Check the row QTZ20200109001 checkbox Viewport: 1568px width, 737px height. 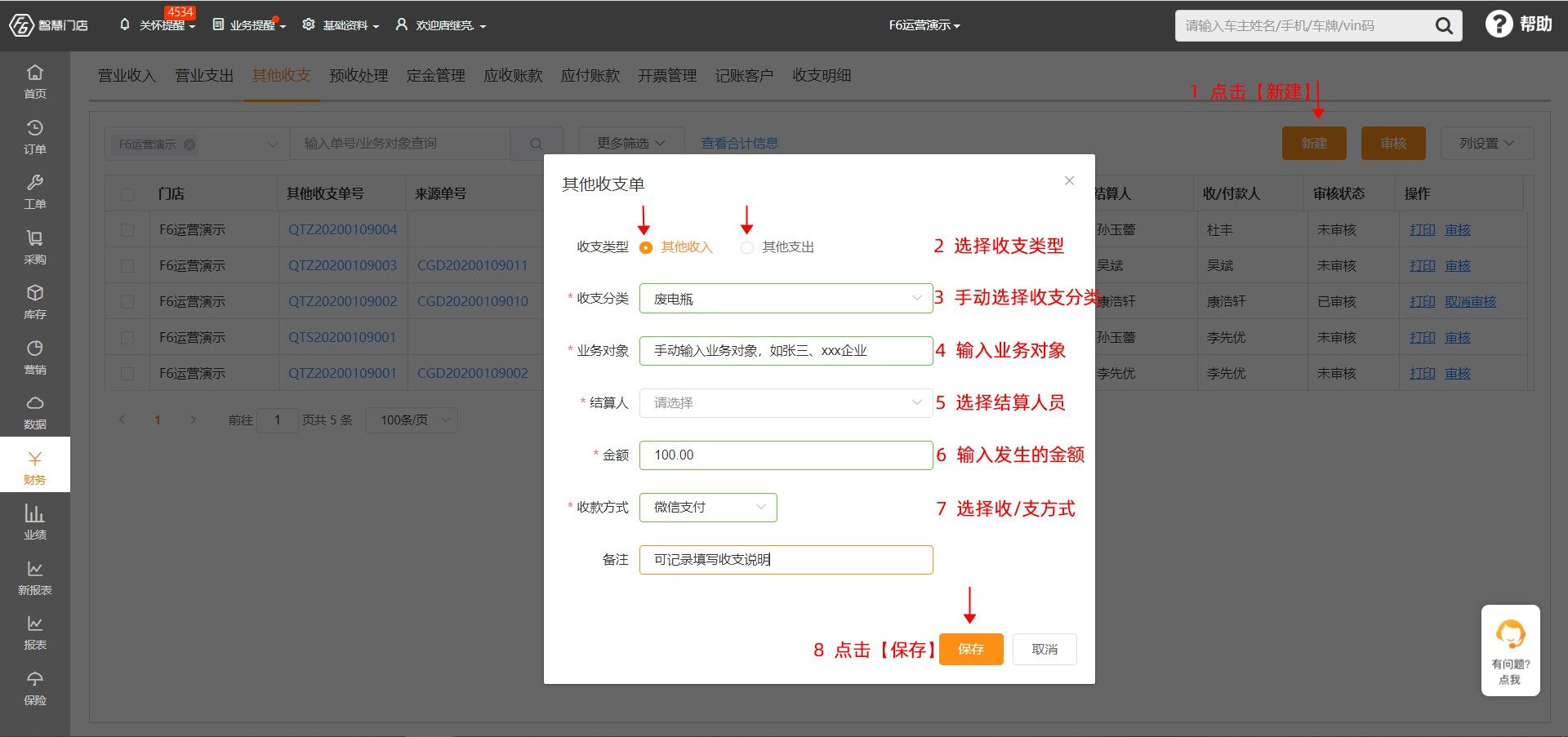coord(127,374)
